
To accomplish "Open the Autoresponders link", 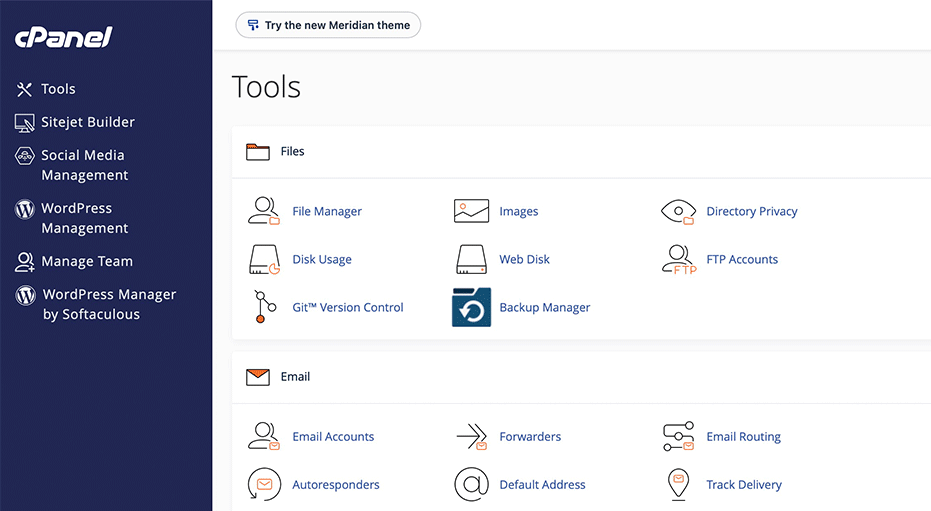I will (x=335, y=485).
